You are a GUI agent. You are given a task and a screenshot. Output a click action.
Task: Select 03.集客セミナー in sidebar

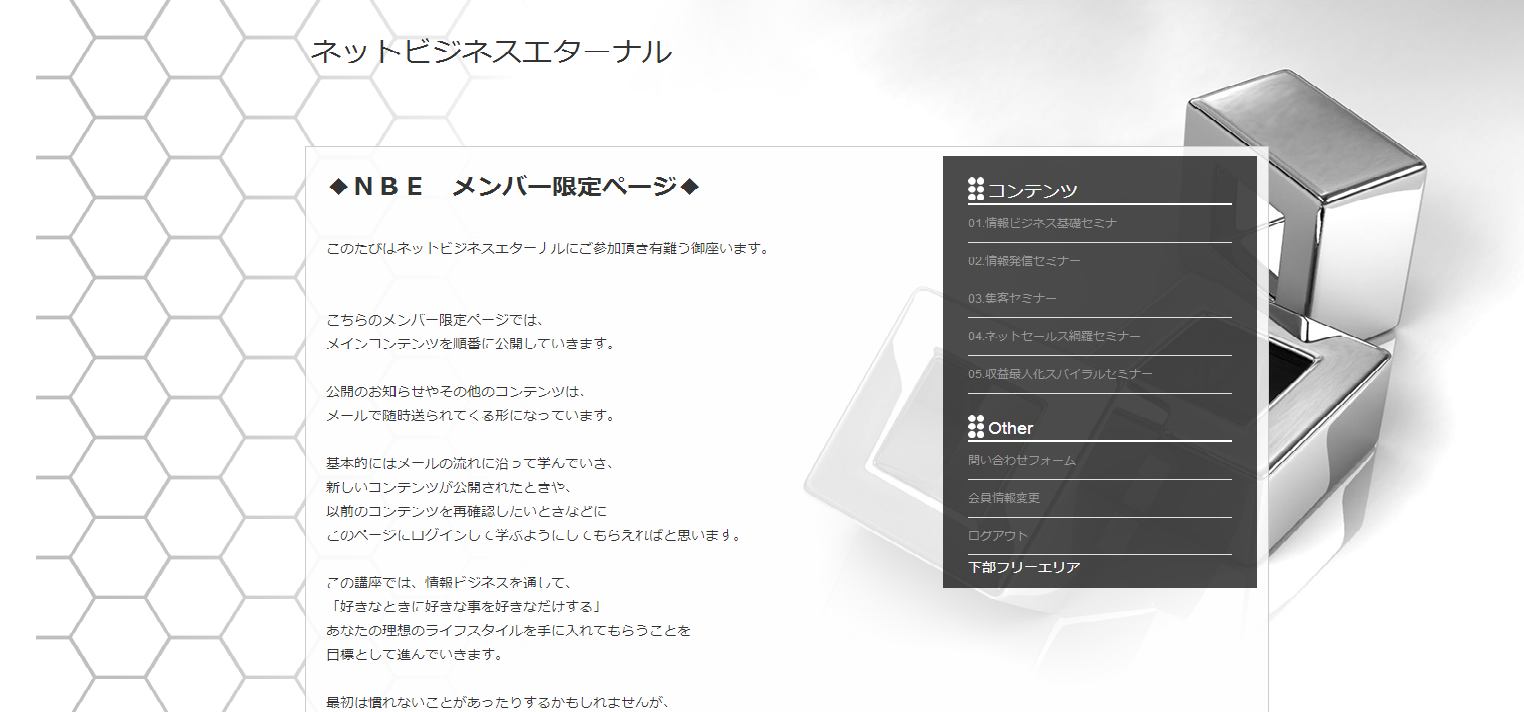(1012, 299)
